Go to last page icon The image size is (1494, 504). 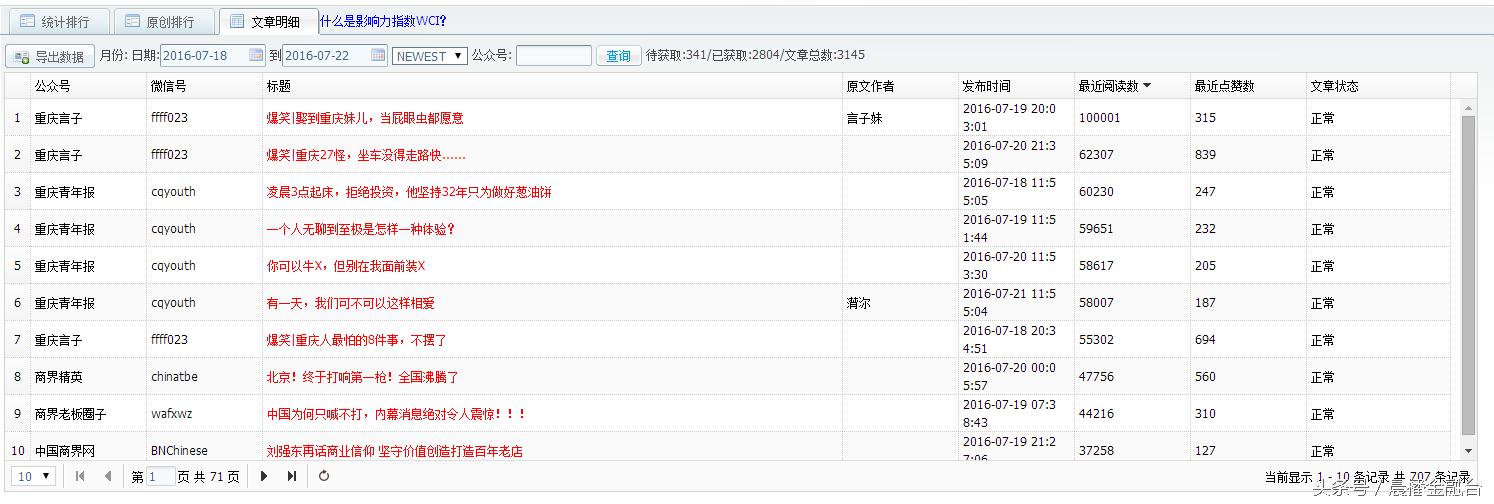click(291, 476)
